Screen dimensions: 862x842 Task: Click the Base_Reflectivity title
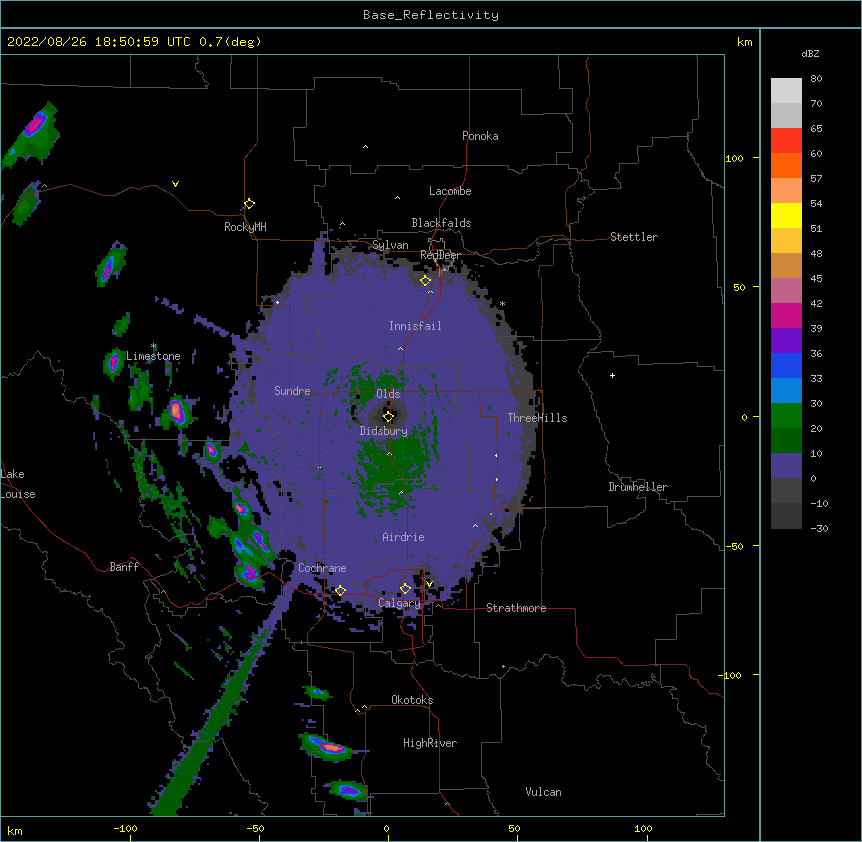430,15
